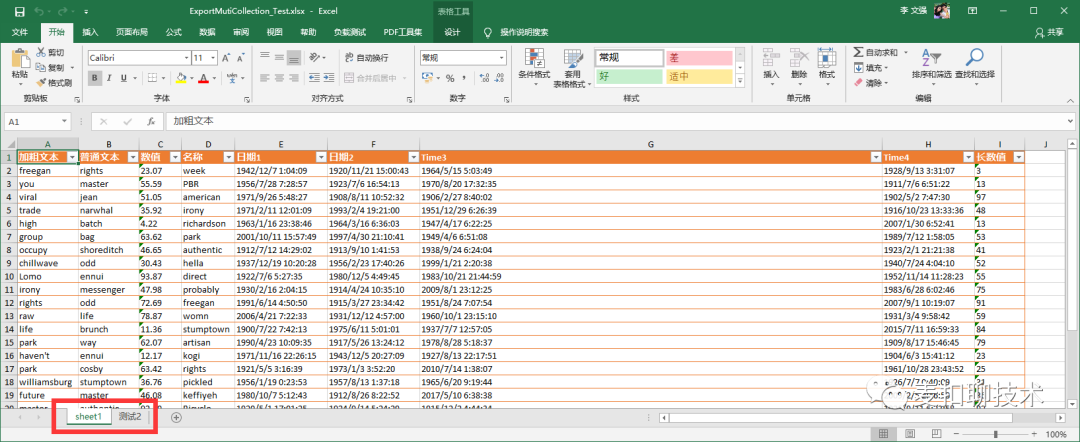Click the Wrap Text button
The image size is (1080, 442).
(366, 58)
